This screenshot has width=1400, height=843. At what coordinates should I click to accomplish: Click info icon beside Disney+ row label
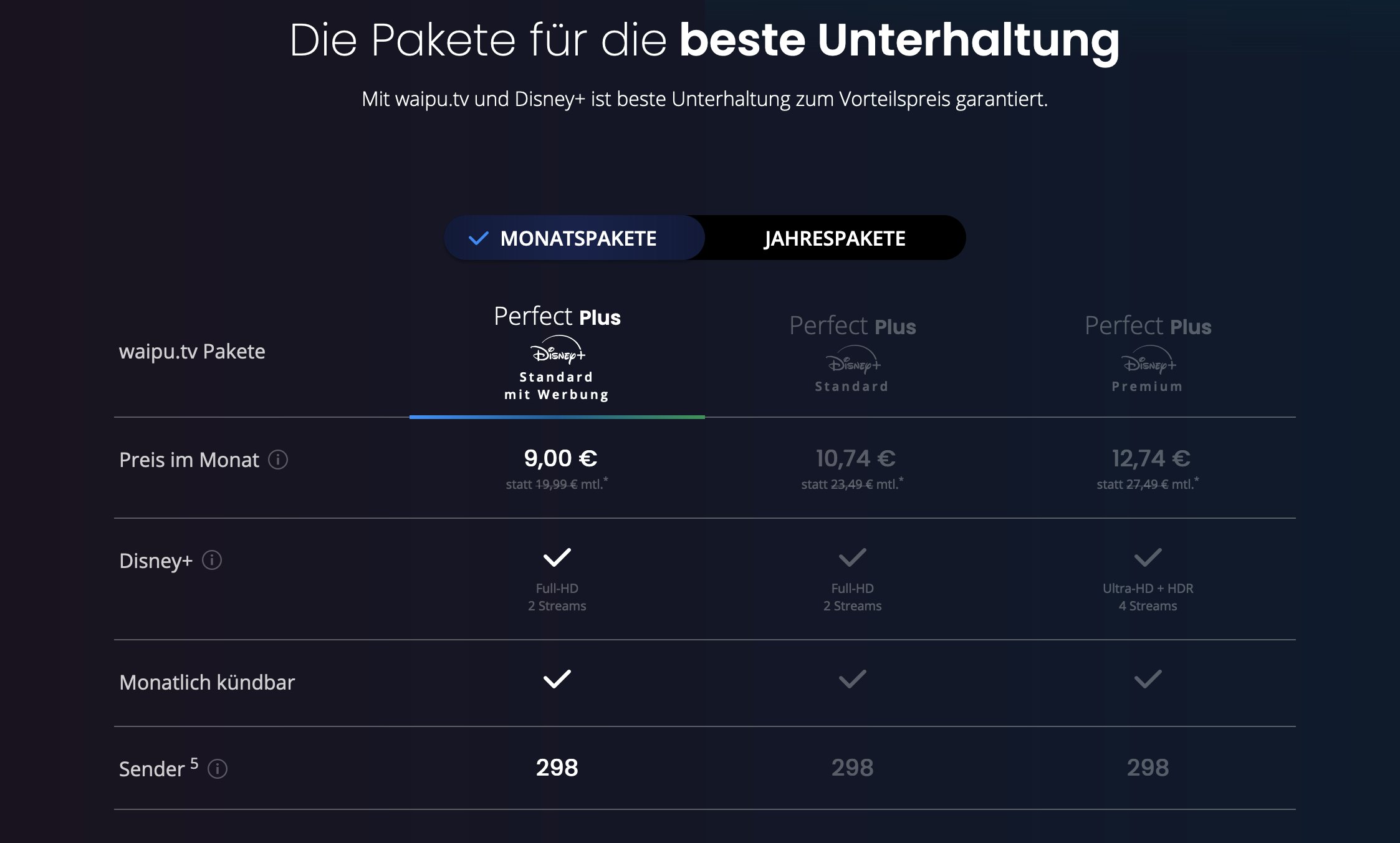coord(212,561)
